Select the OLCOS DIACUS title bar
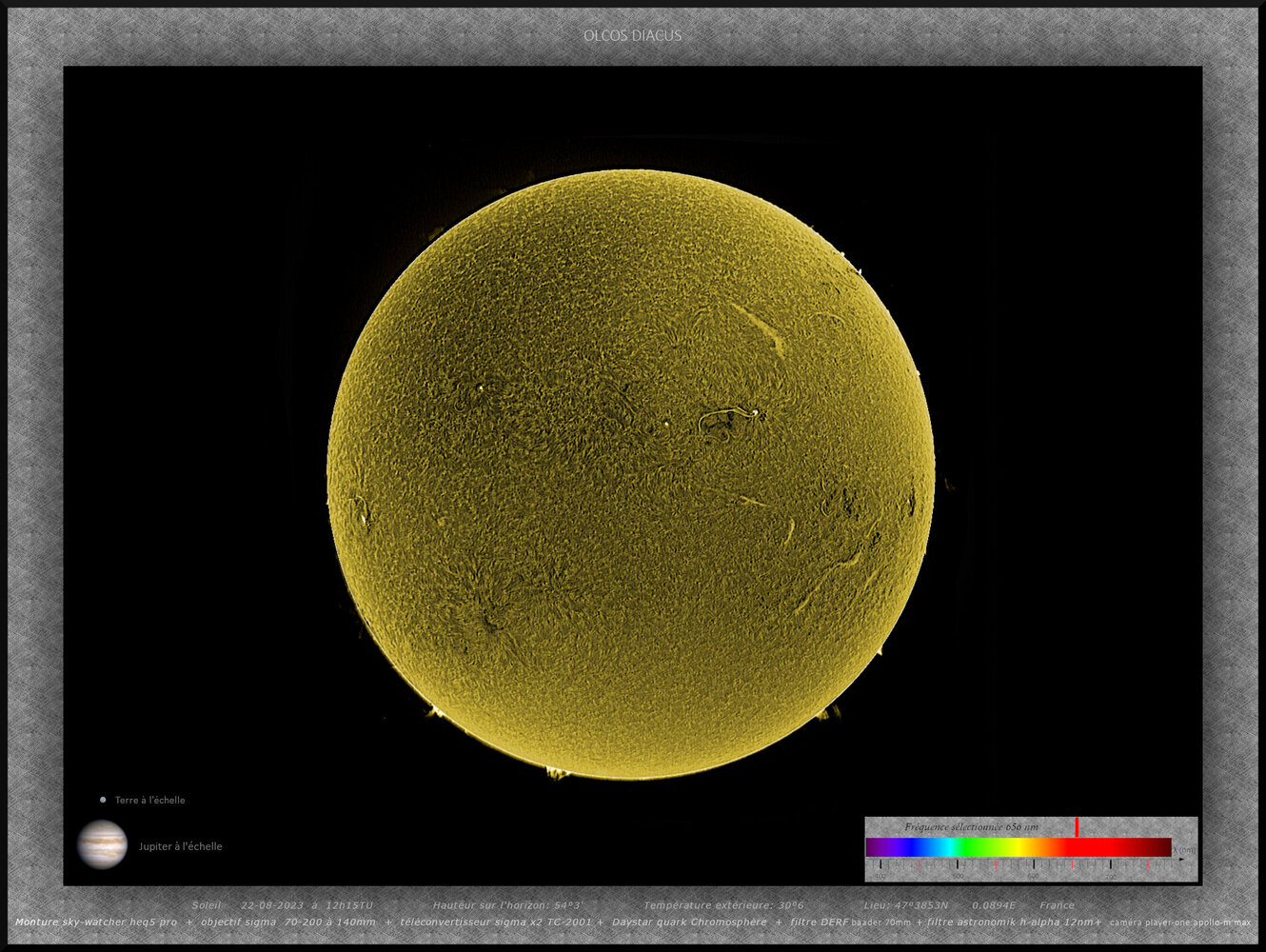The width and height of the screenshot is (1266, 952). click(632, 34)
